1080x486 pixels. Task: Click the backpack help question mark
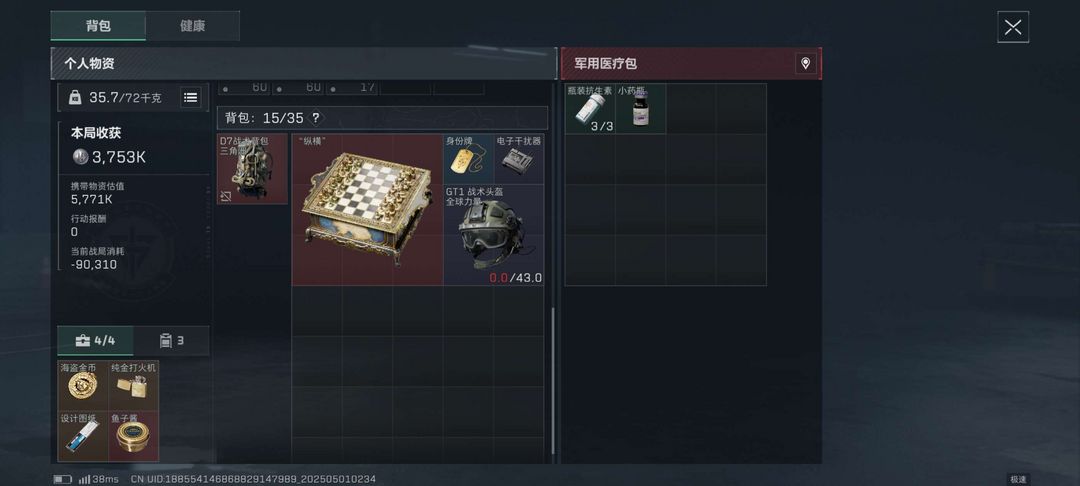[315, 118]
